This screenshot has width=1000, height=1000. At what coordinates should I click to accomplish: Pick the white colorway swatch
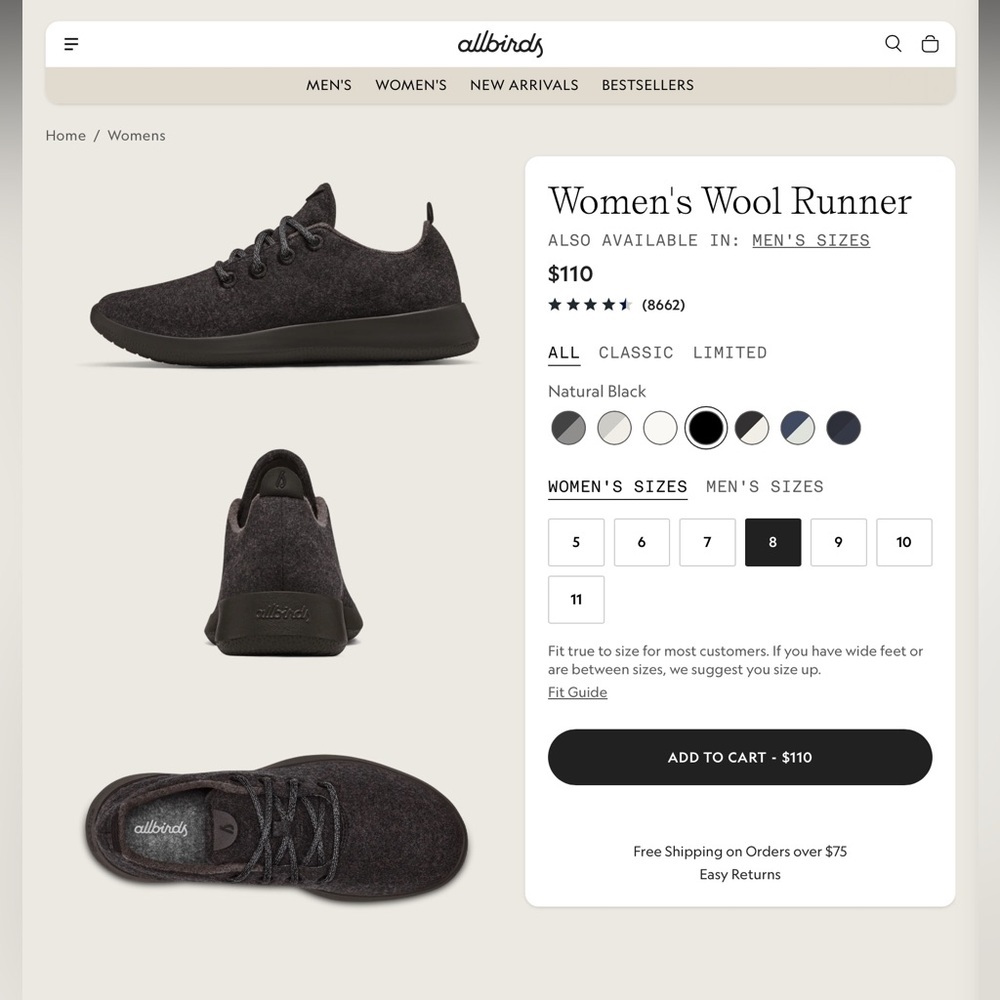[660, 428]
